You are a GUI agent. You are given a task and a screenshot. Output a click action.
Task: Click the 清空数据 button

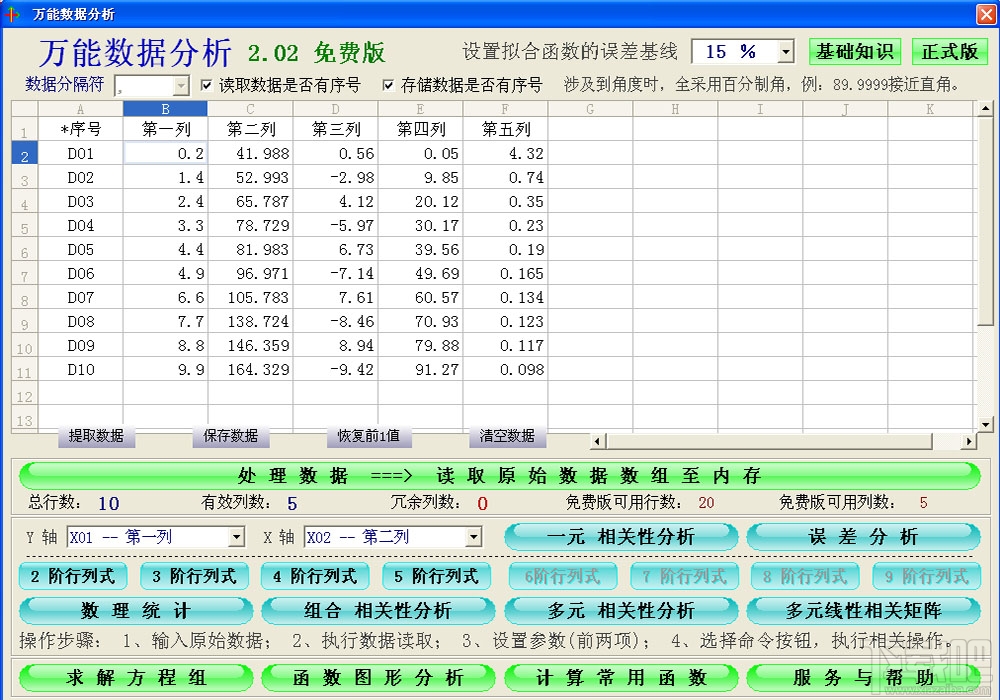(507, 436)
